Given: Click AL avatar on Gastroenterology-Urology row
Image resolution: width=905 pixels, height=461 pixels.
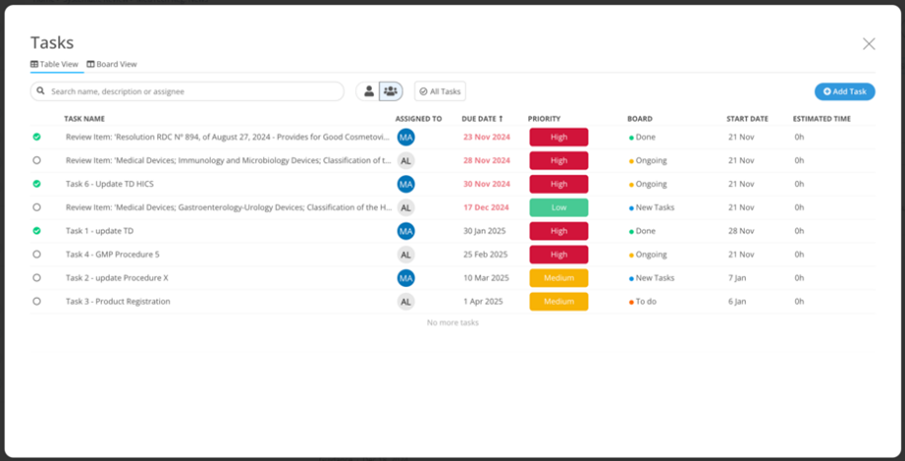Looking at the screenshot, I should pos(406,207).
